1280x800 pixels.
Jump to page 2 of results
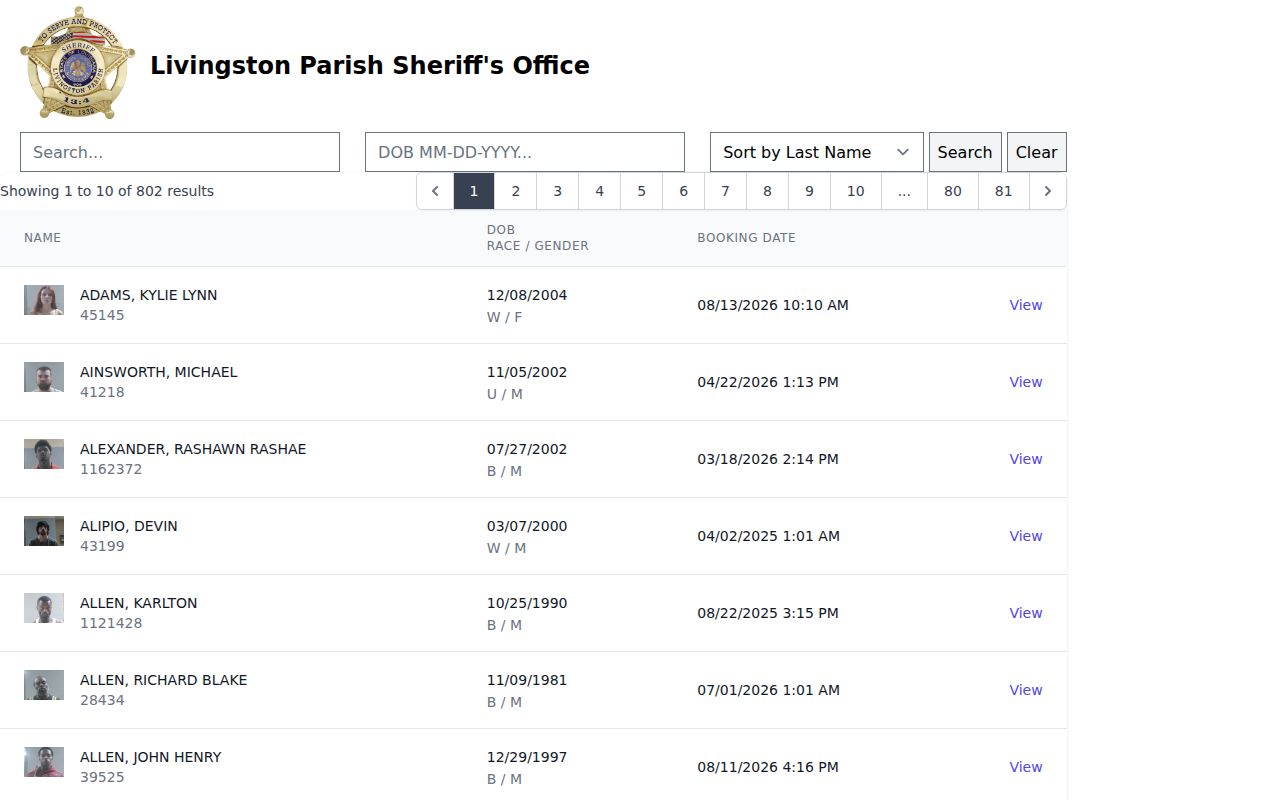516,191
